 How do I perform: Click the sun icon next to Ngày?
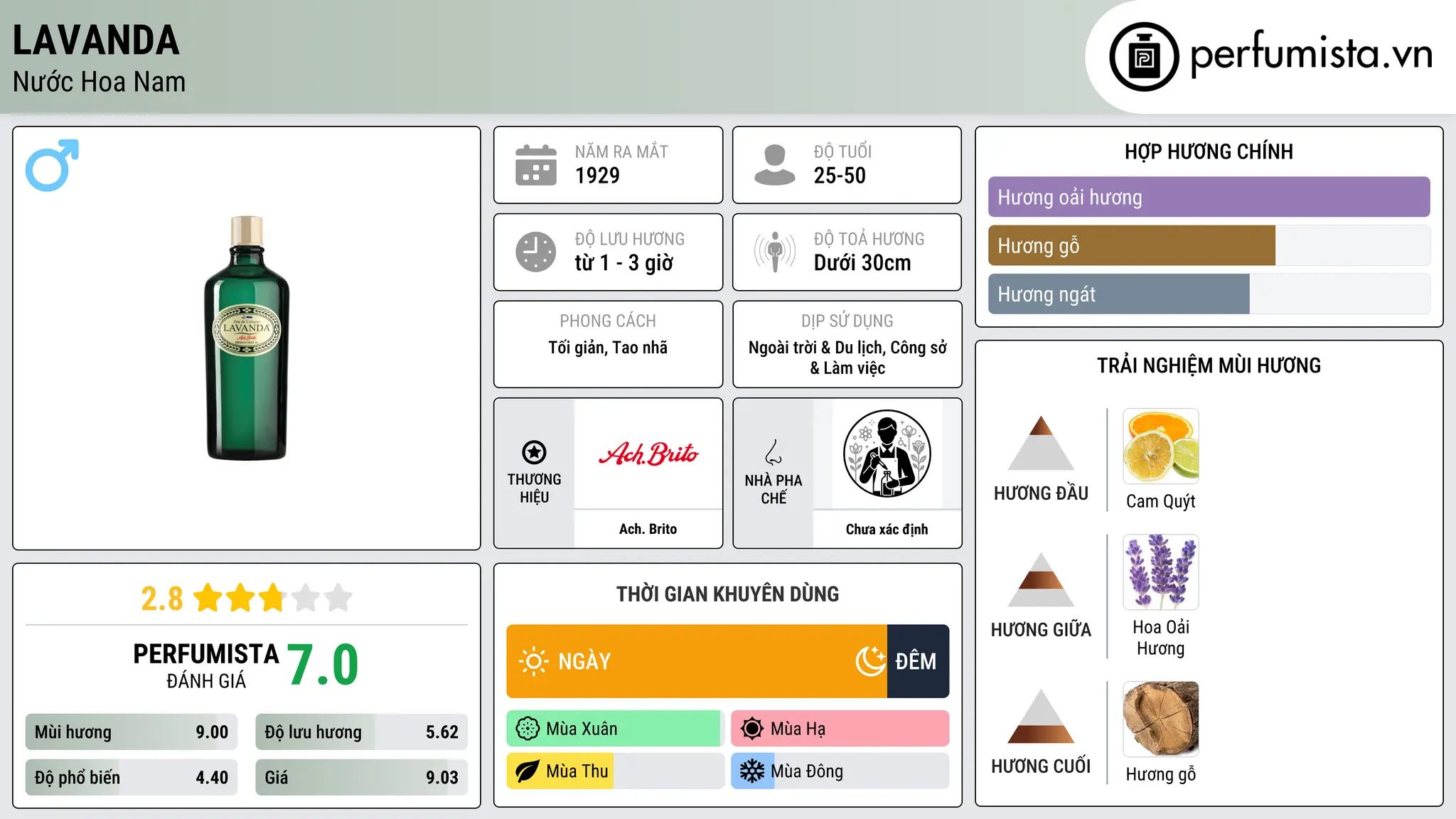pos(533,661)
